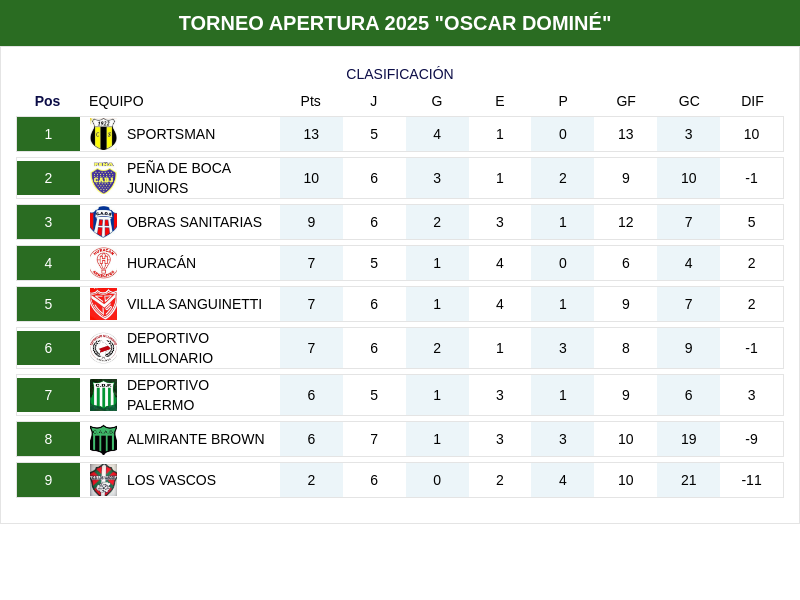
Task: Click the LOS VASCOS team name
Action: pyautogui.click(x=171, y=480)
